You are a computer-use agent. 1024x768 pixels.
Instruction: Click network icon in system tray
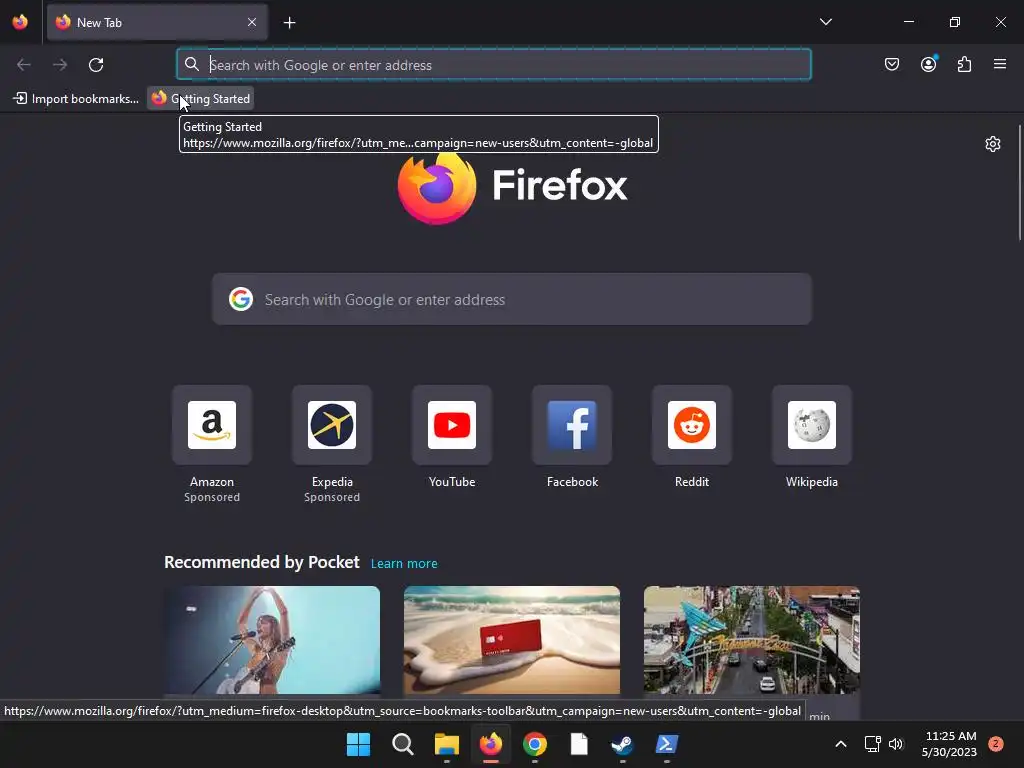[x=872, y=744]
